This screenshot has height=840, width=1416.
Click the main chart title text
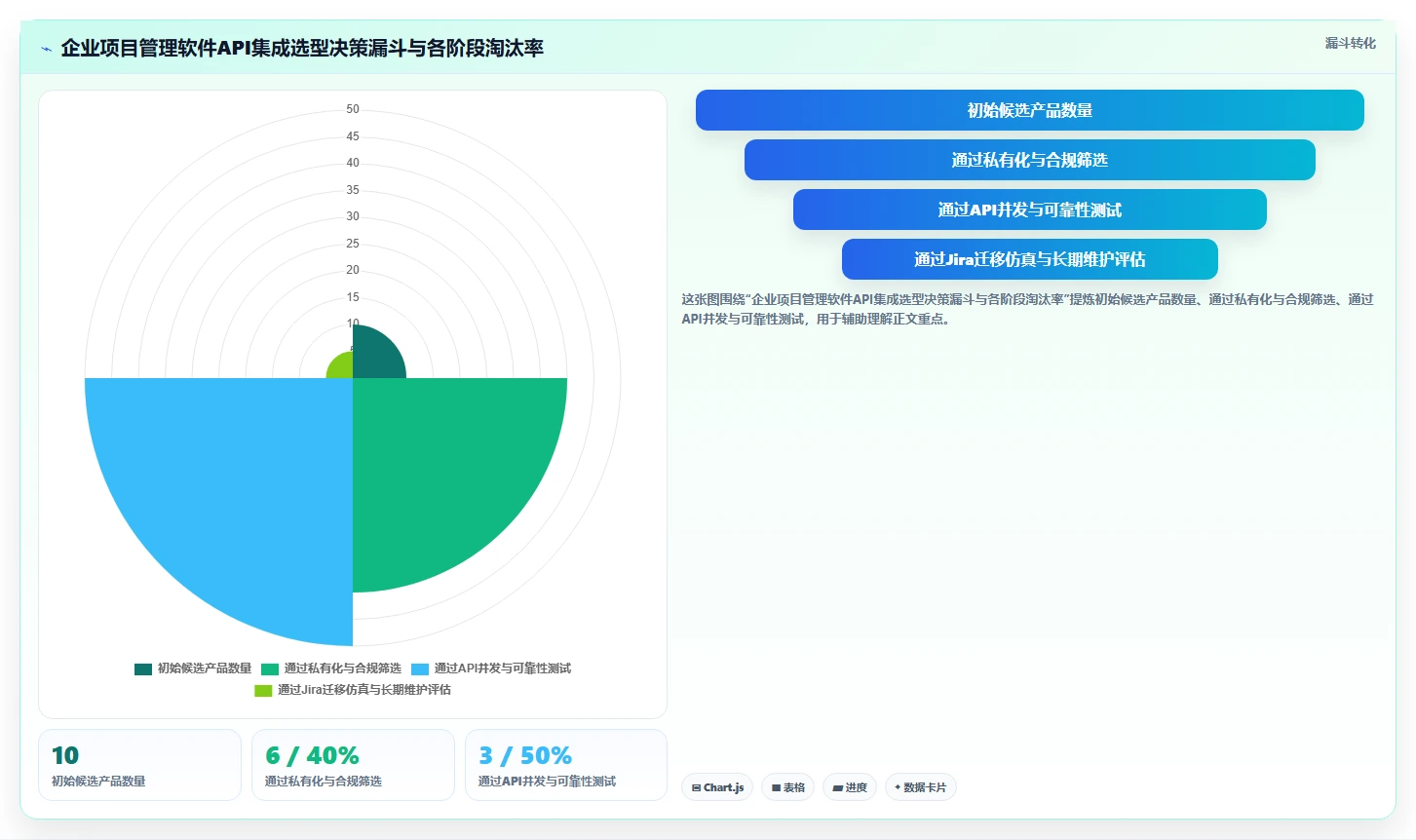(302, 48)
